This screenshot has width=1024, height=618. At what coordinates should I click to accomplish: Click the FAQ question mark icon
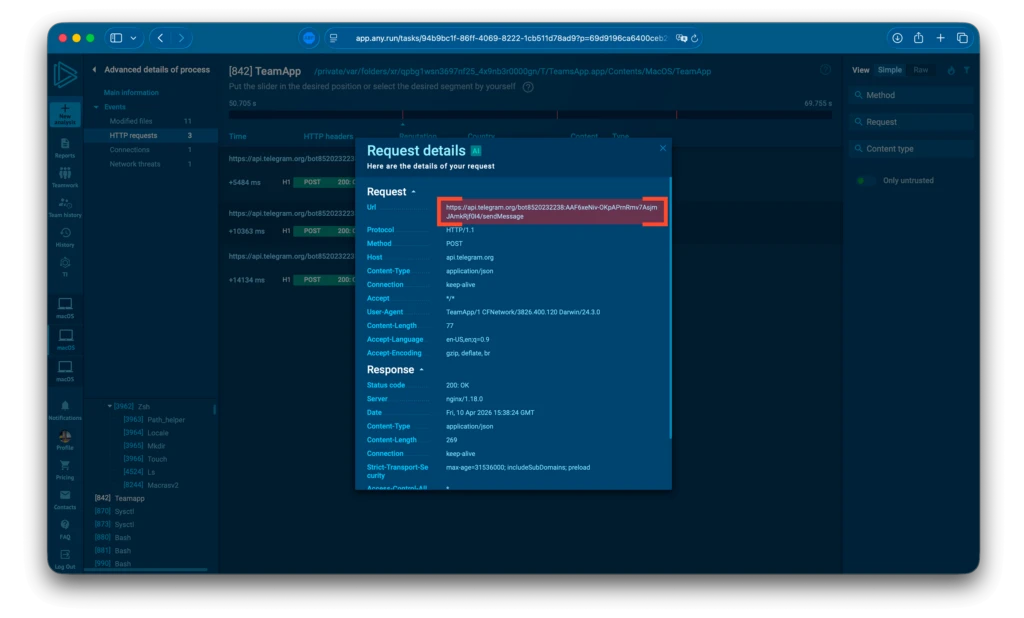point(65,525)
